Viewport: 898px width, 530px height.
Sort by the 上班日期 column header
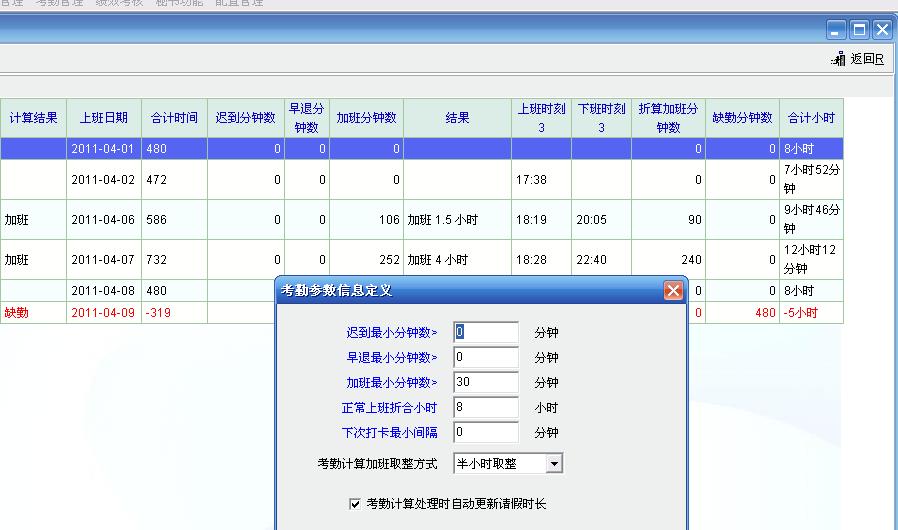click(x=104, y=118)
